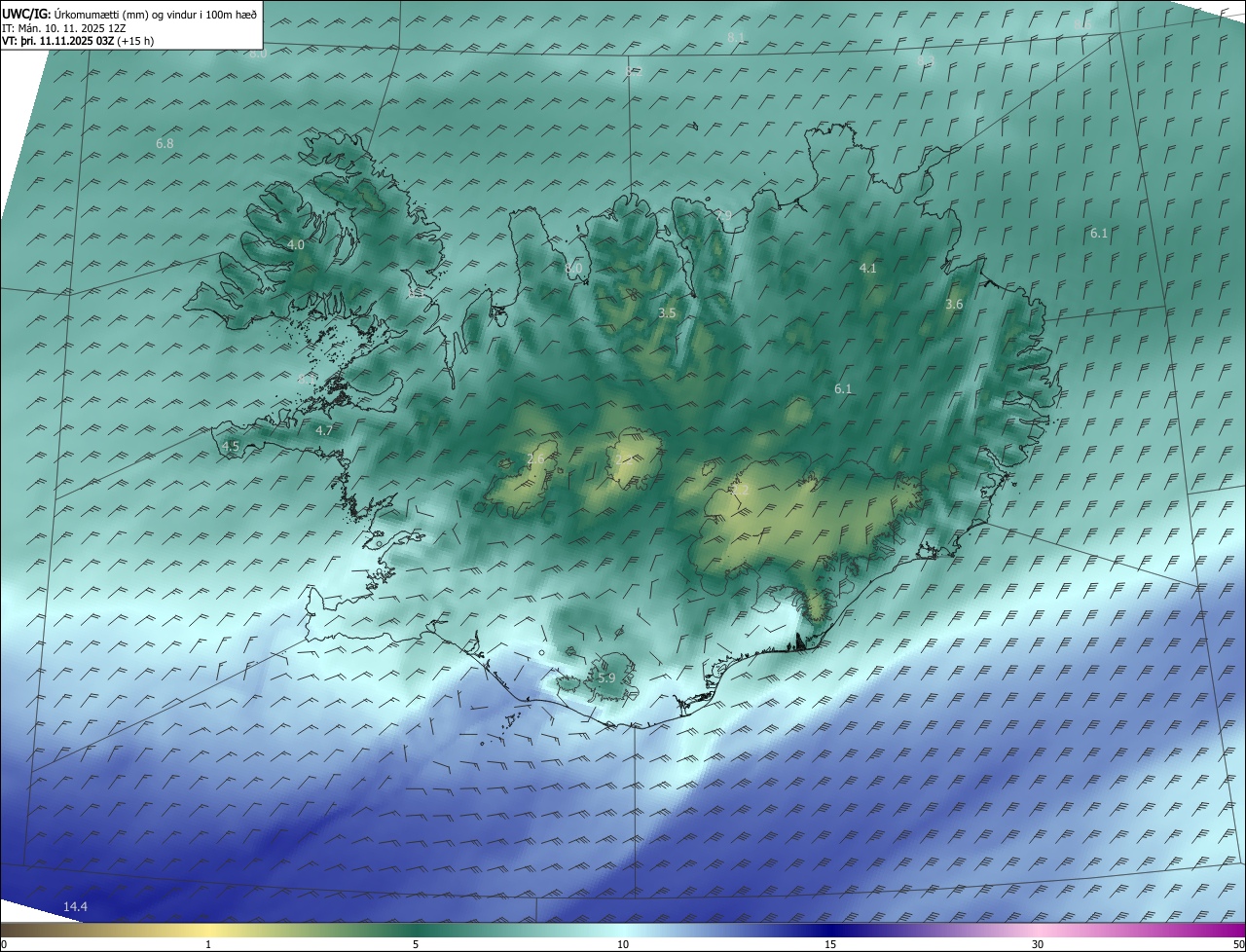Image resolution: width=1246 pixels, height=952 pixels.
Task: Click the 8.1 value label near the top edge
Action: [x=736, y=37]
